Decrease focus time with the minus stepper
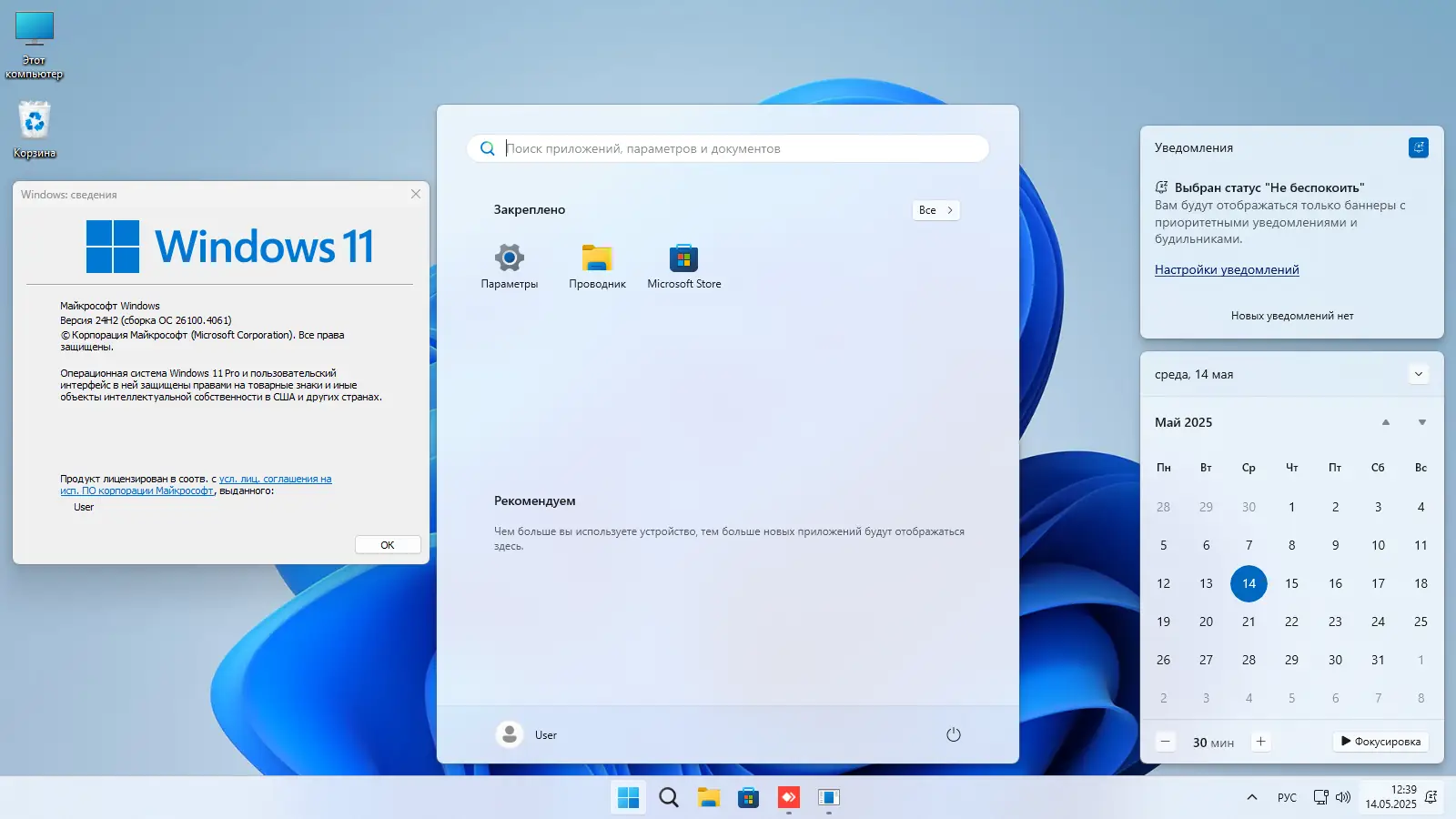Image resolution: width=1456 pixels, height=819 pixels. [1165, 741]
